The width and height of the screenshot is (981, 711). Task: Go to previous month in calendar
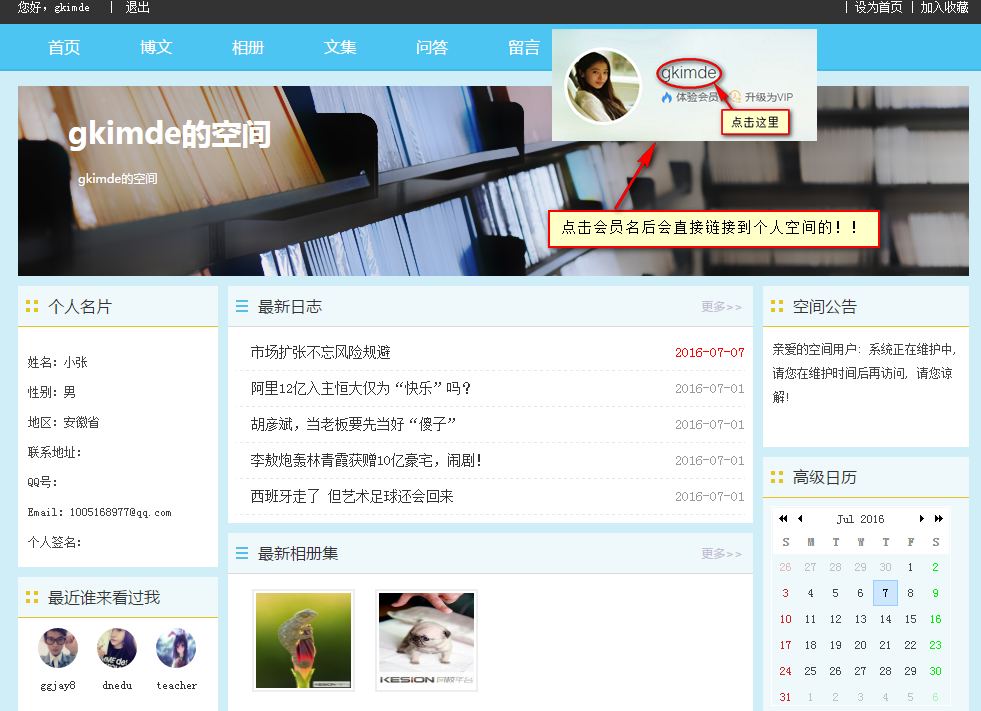(x=800, y=518)
